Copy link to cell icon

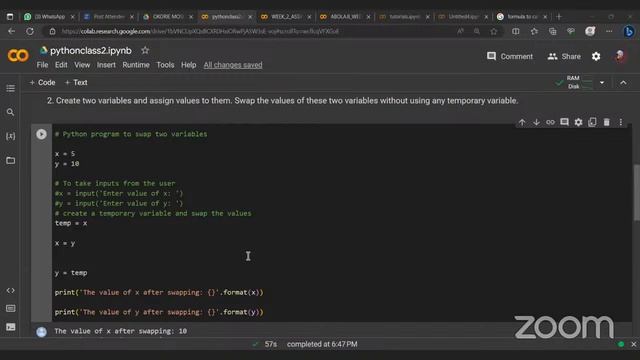tap(550, 122)
